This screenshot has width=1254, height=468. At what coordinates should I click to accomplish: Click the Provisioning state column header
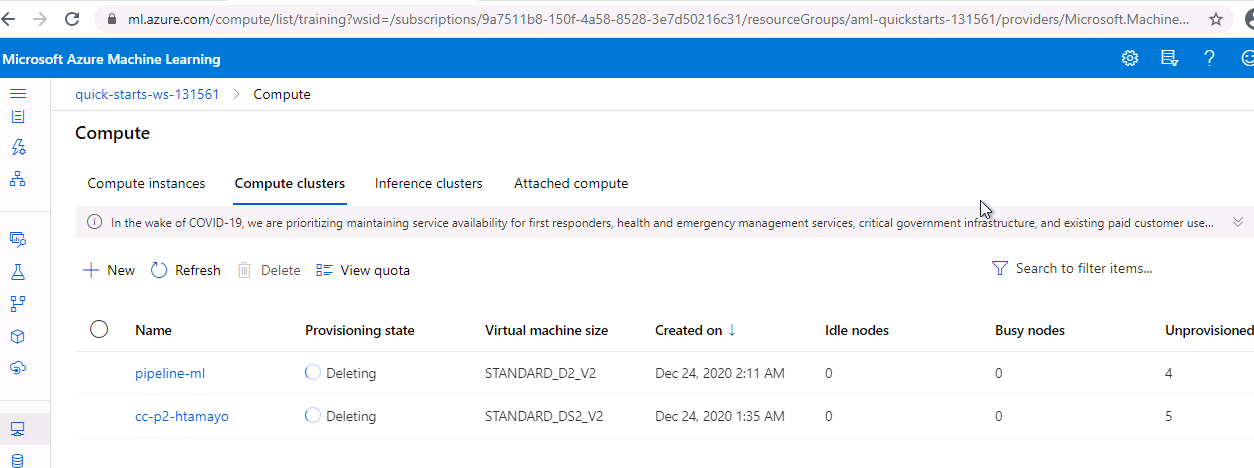(x=359, y=330)
